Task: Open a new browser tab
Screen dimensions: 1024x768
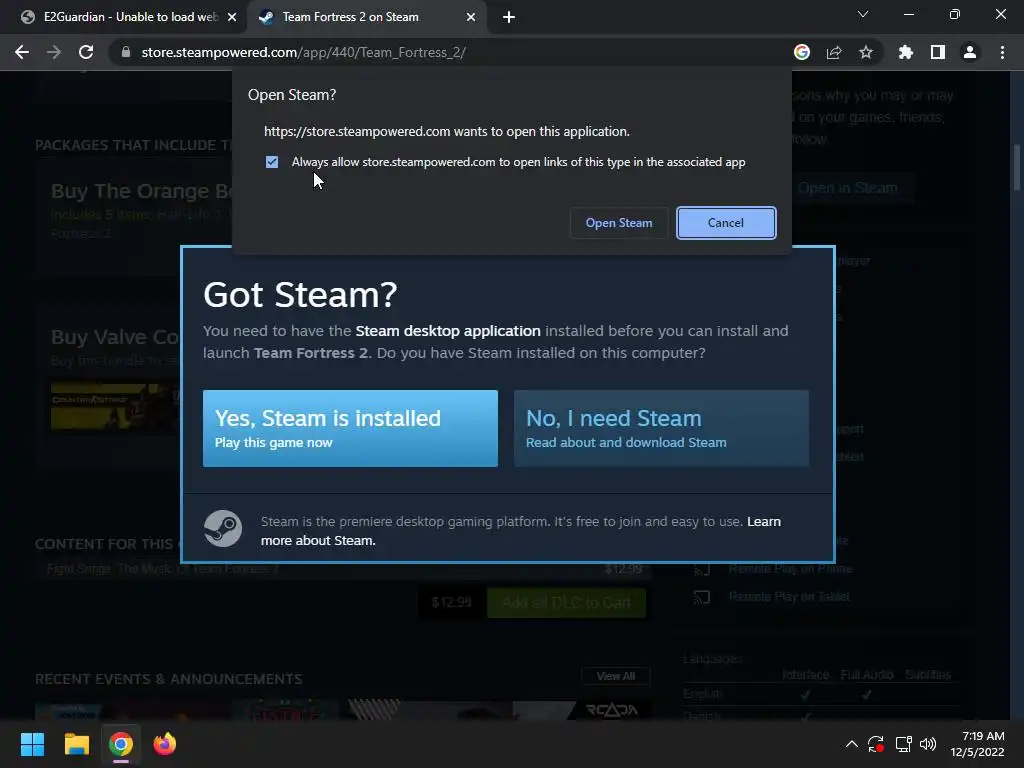Action: click(x=509, y=17)
